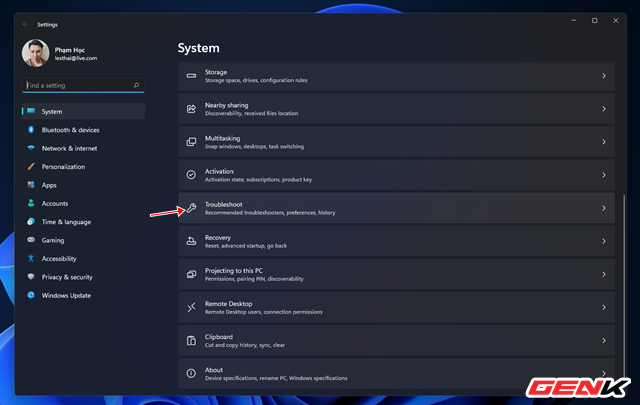Open Multitasking via its right chevron
640x405 pixels.
pyautogui.click(x=604, y=142)
